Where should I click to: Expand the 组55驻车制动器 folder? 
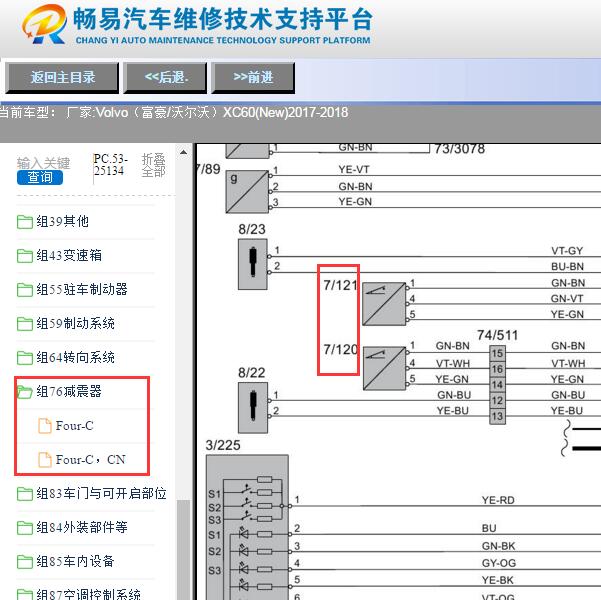click(82, 289)
